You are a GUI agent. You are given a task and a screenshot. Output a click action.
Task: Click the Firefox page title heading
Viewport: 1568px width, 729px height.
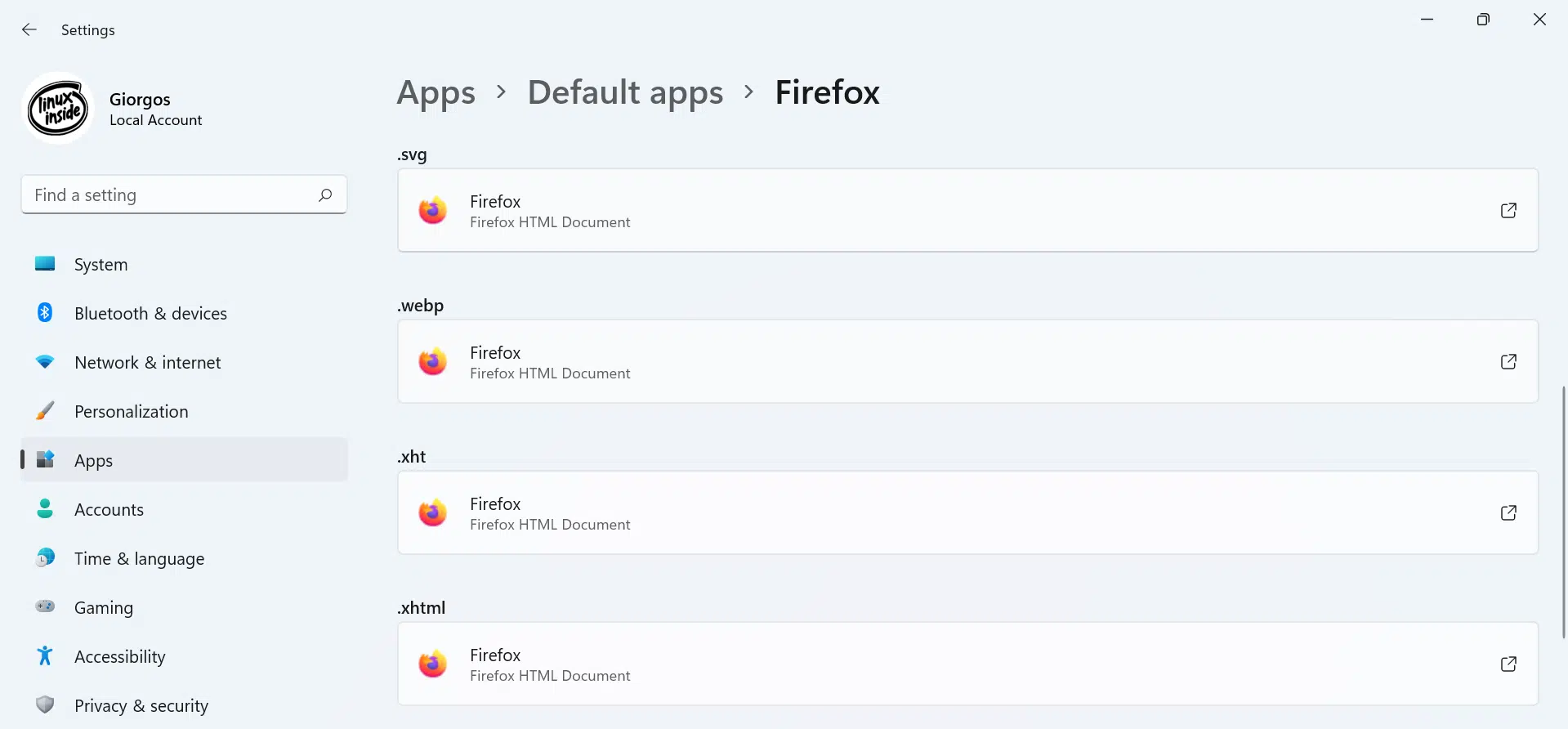pyautogui.click(x=827, y=93)
